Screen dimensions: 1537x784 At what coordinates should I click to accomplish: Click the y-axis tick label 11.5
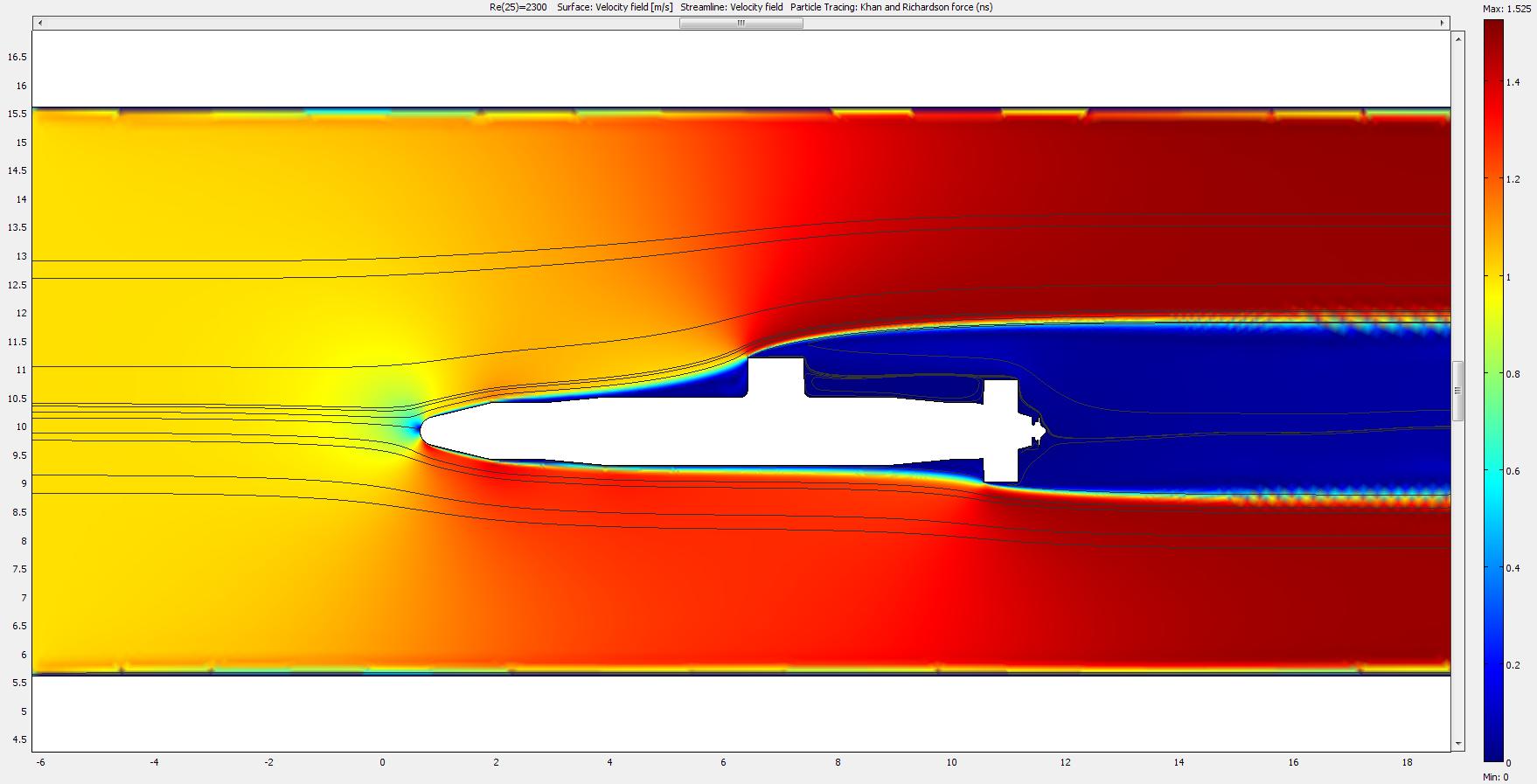pos(17,342)
